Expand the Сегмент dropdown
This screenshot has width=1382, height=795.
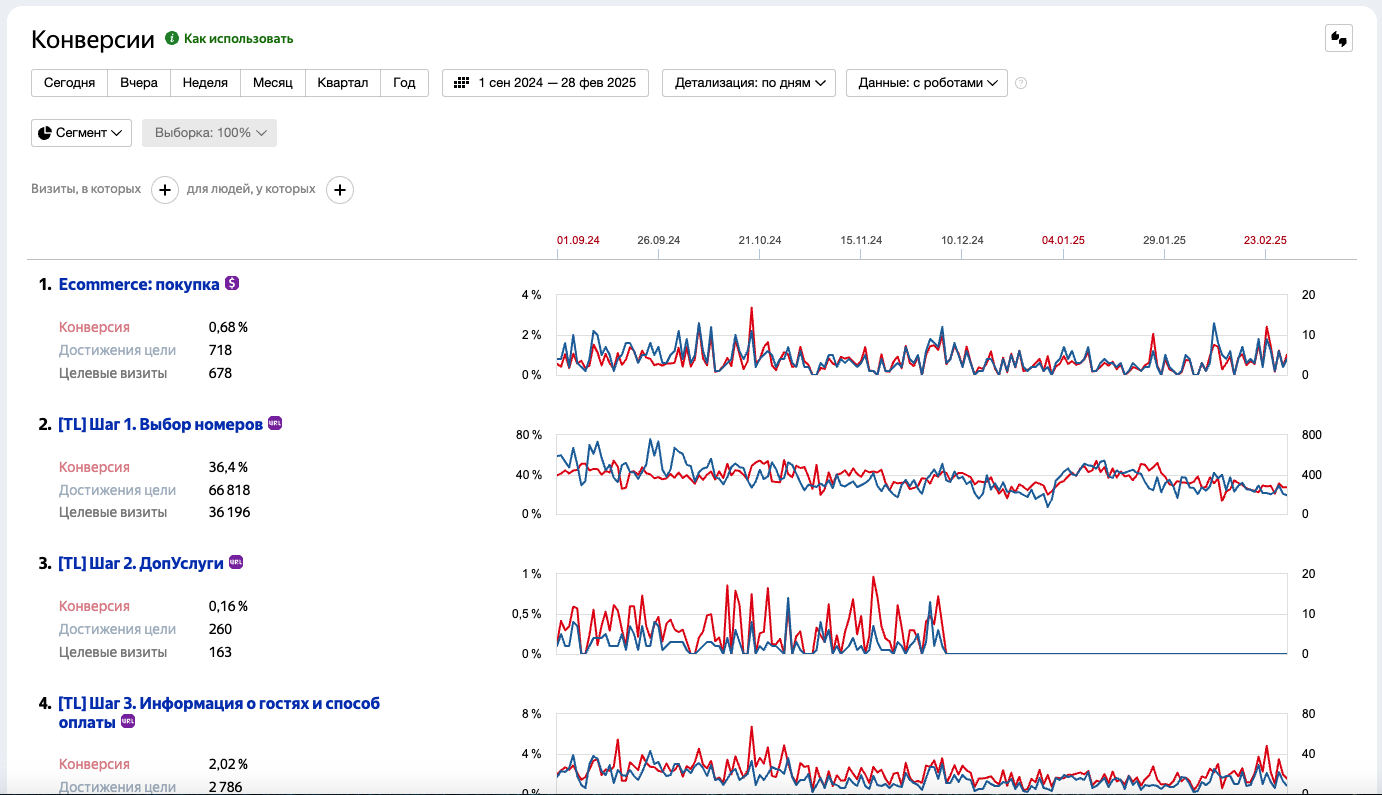[81, 133]
